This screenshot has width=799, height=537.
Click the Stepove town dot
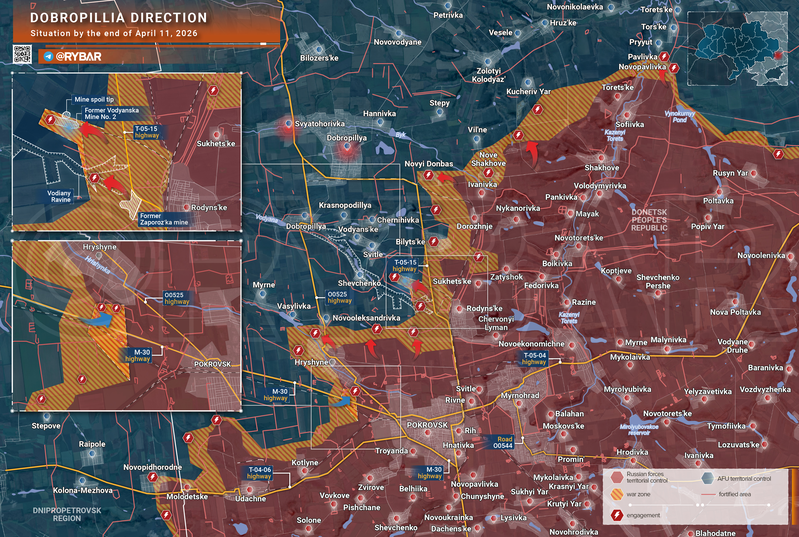pos(46,417)
